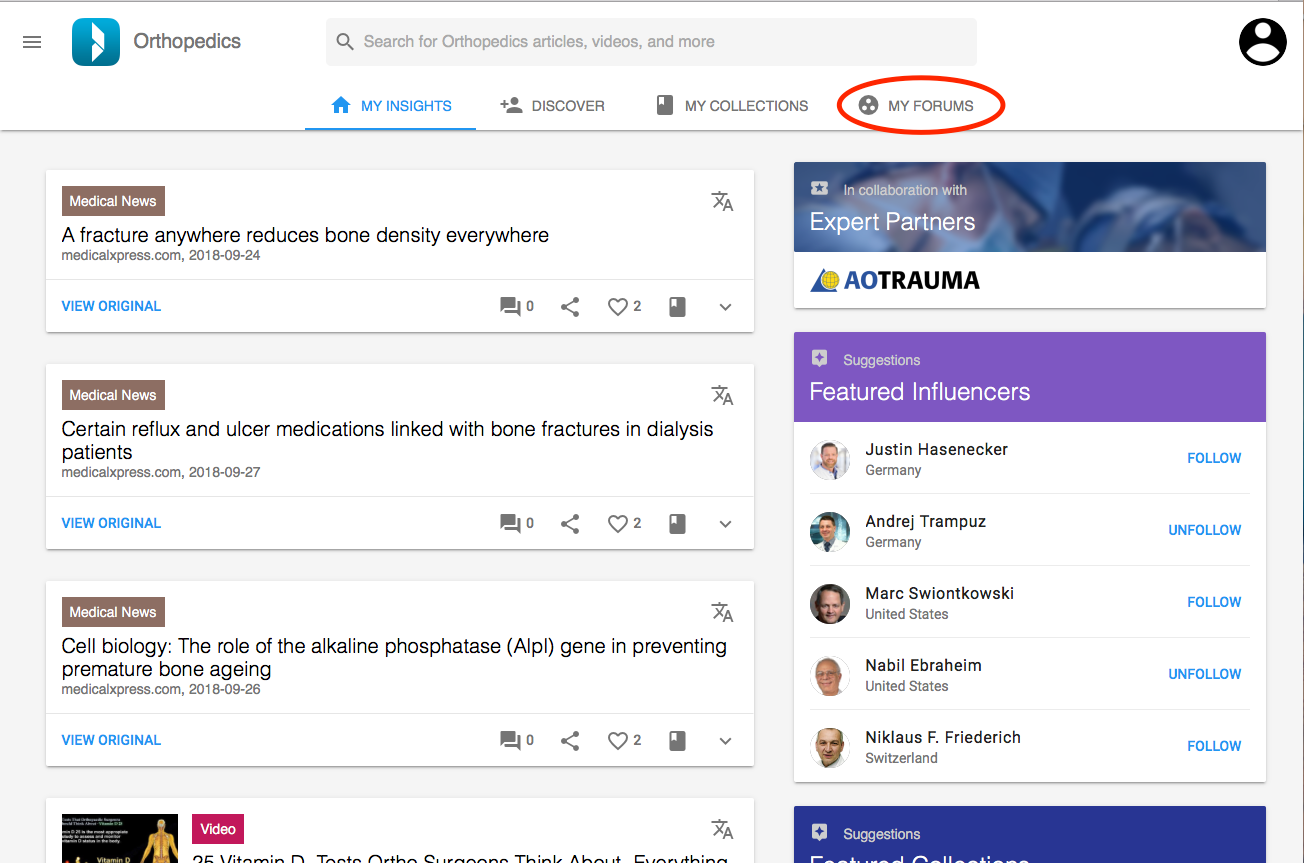Follow Marc Swiontkowski
This screenshot has height=863, width=1304.
(x=1214, y=602)
